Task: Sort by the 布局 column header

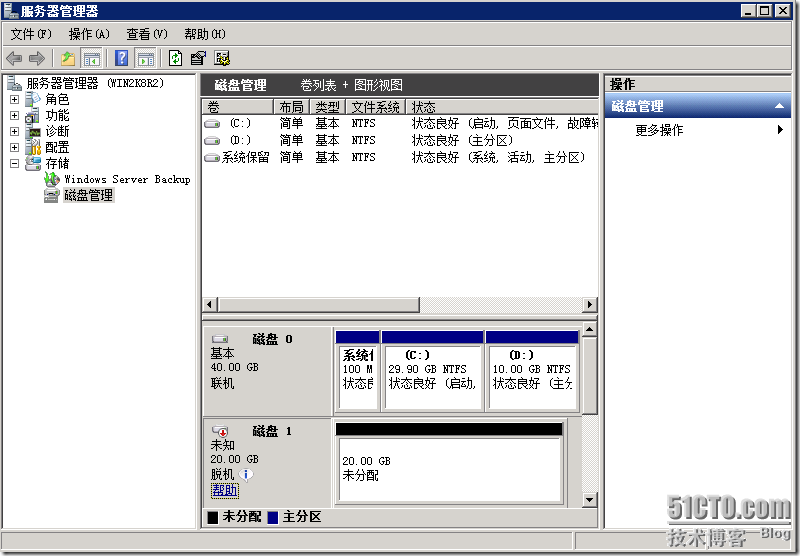Action: 291,107
